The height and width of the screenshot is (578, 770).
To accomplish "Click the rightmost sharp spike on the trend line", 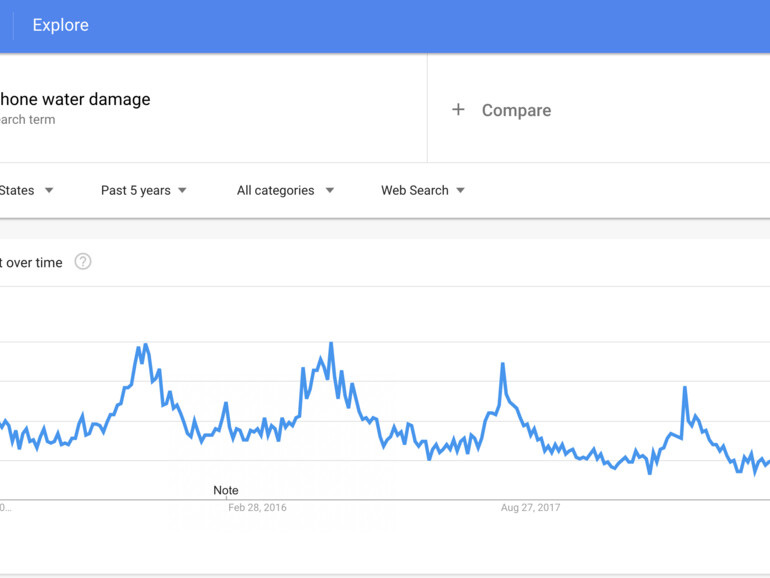I will click(685, 388).
